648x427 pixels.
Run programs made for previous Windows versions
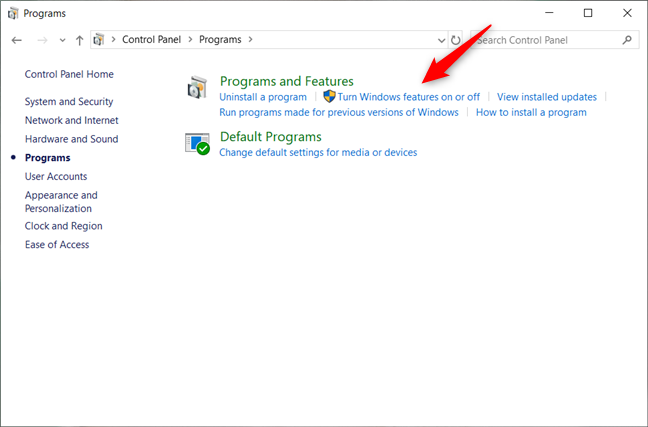tap(339, 112)
